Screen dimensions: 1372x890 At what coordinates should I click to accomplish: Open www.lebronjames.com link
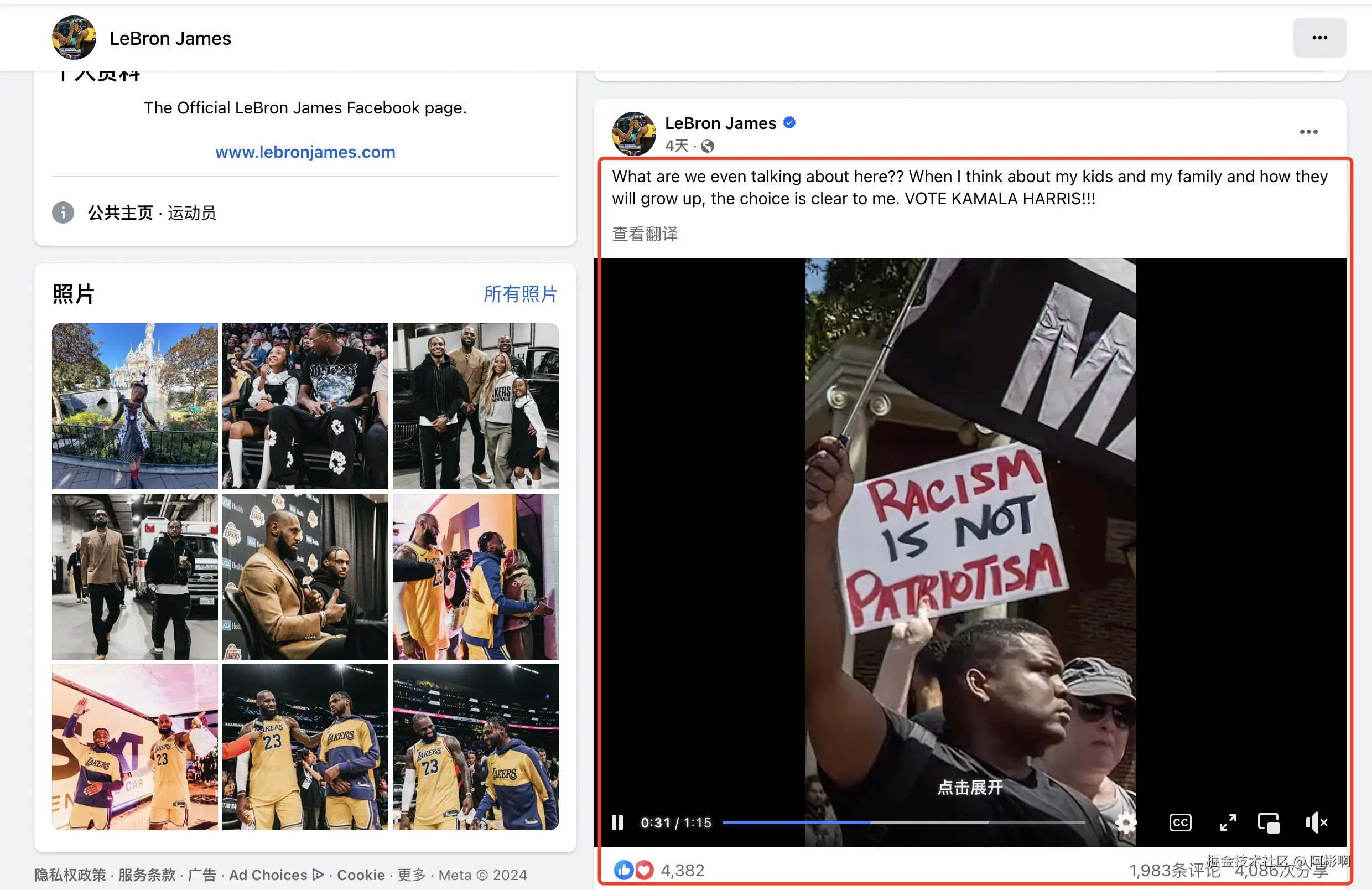[x=305, y=152]
